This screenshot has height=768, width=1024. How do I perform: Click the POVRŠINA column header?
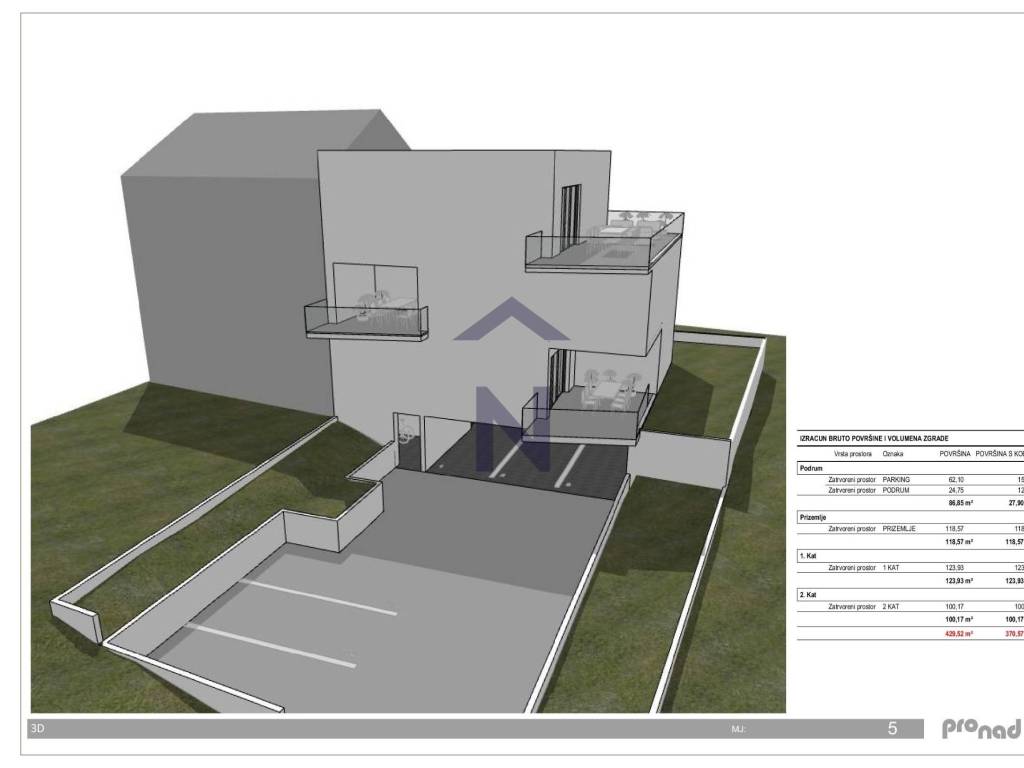tap(955, 454)
